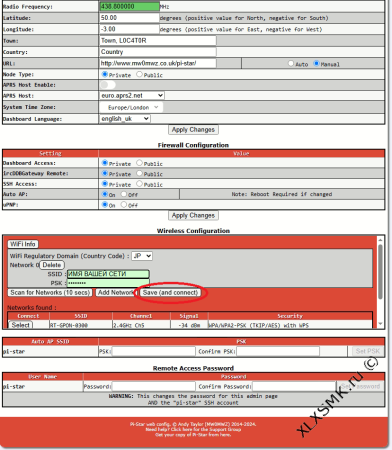Open WiFi country code dropdown
Image resolution: width=392 pixels, height=450 pixels.
tap(142, 256)
